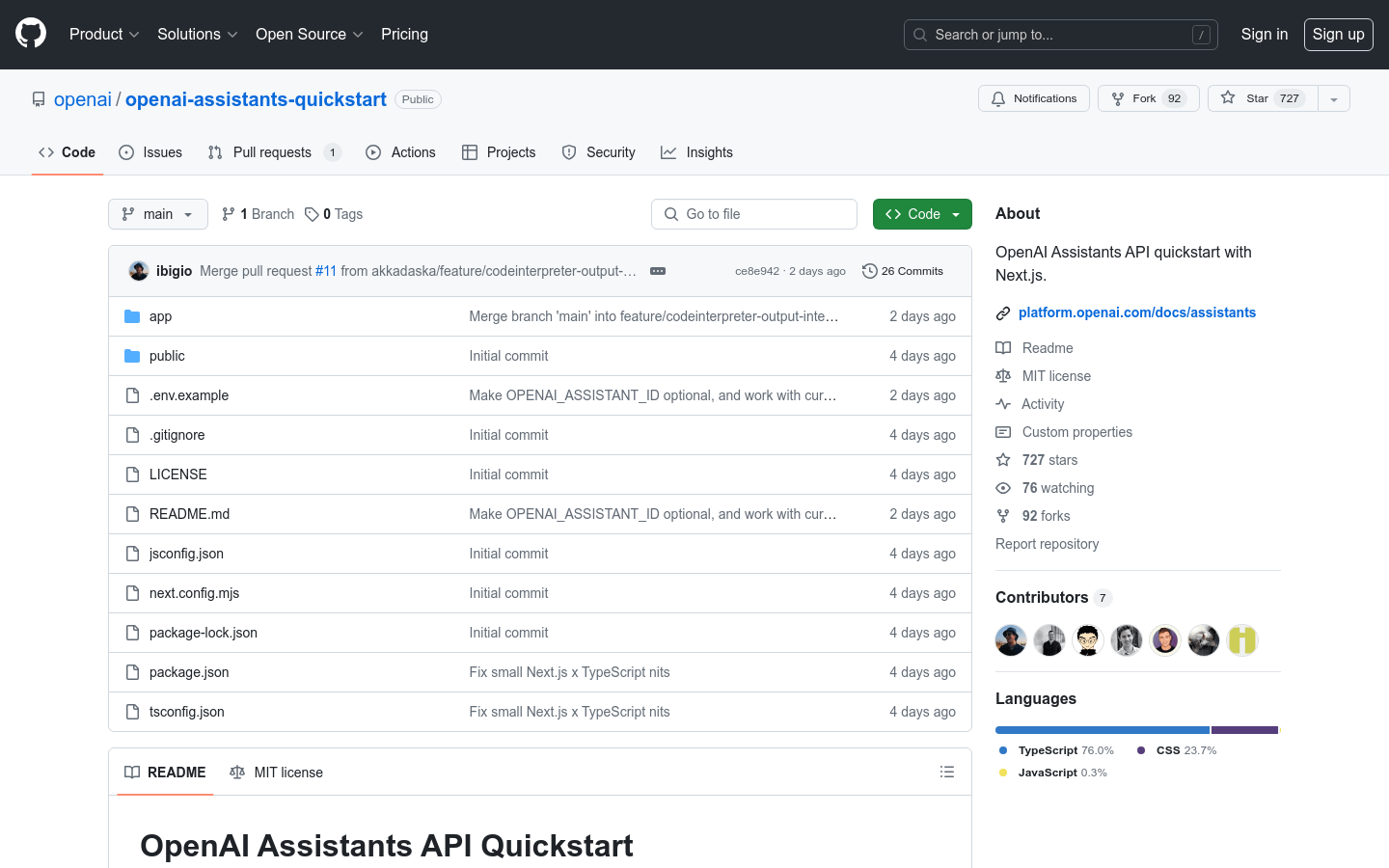Open the Security tab
The height and width of the screenshot is (868, 1389).
[x=598, y=152]
